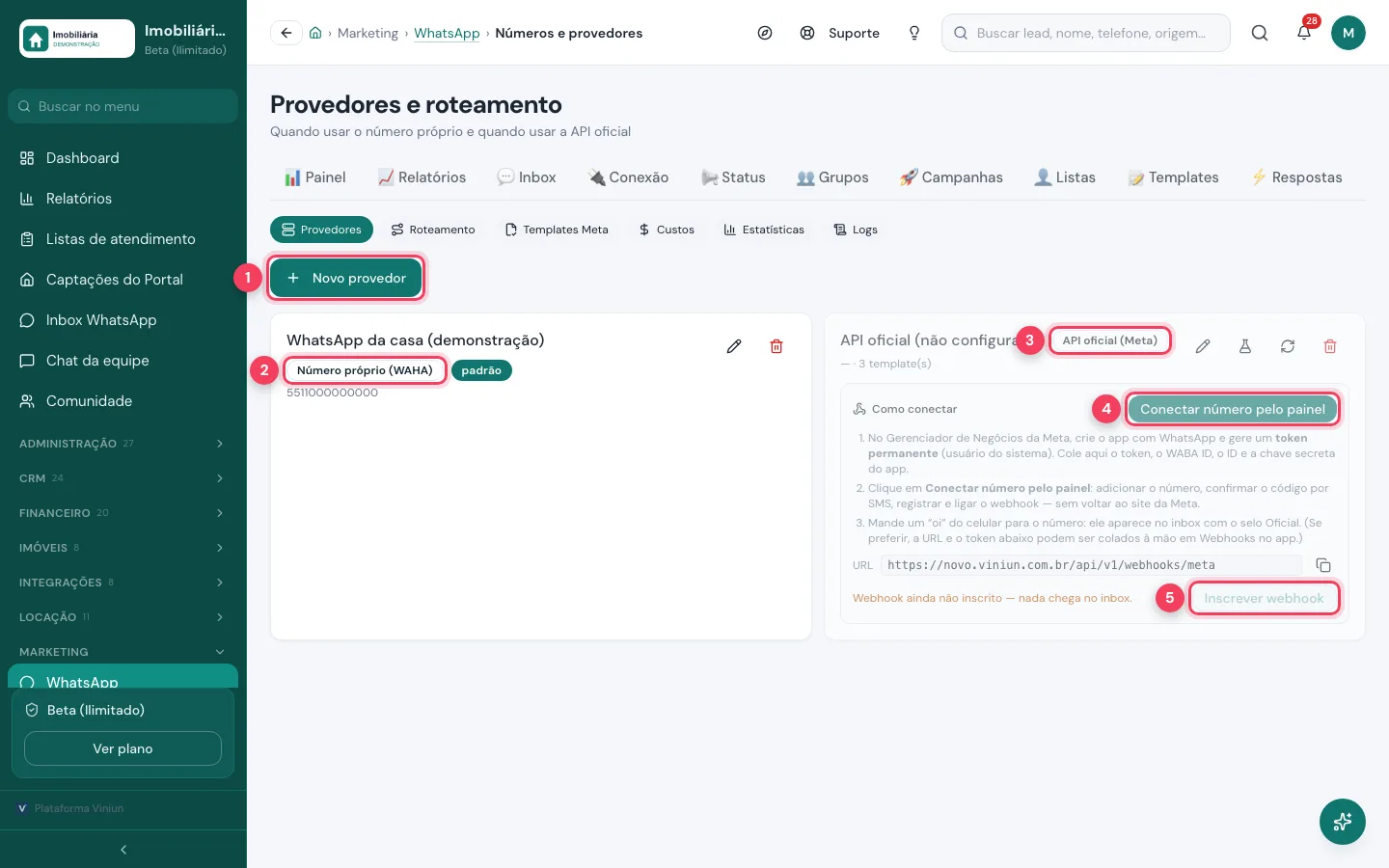Select Custos sub-tab
1389x868 pixels.
point(667,230)
